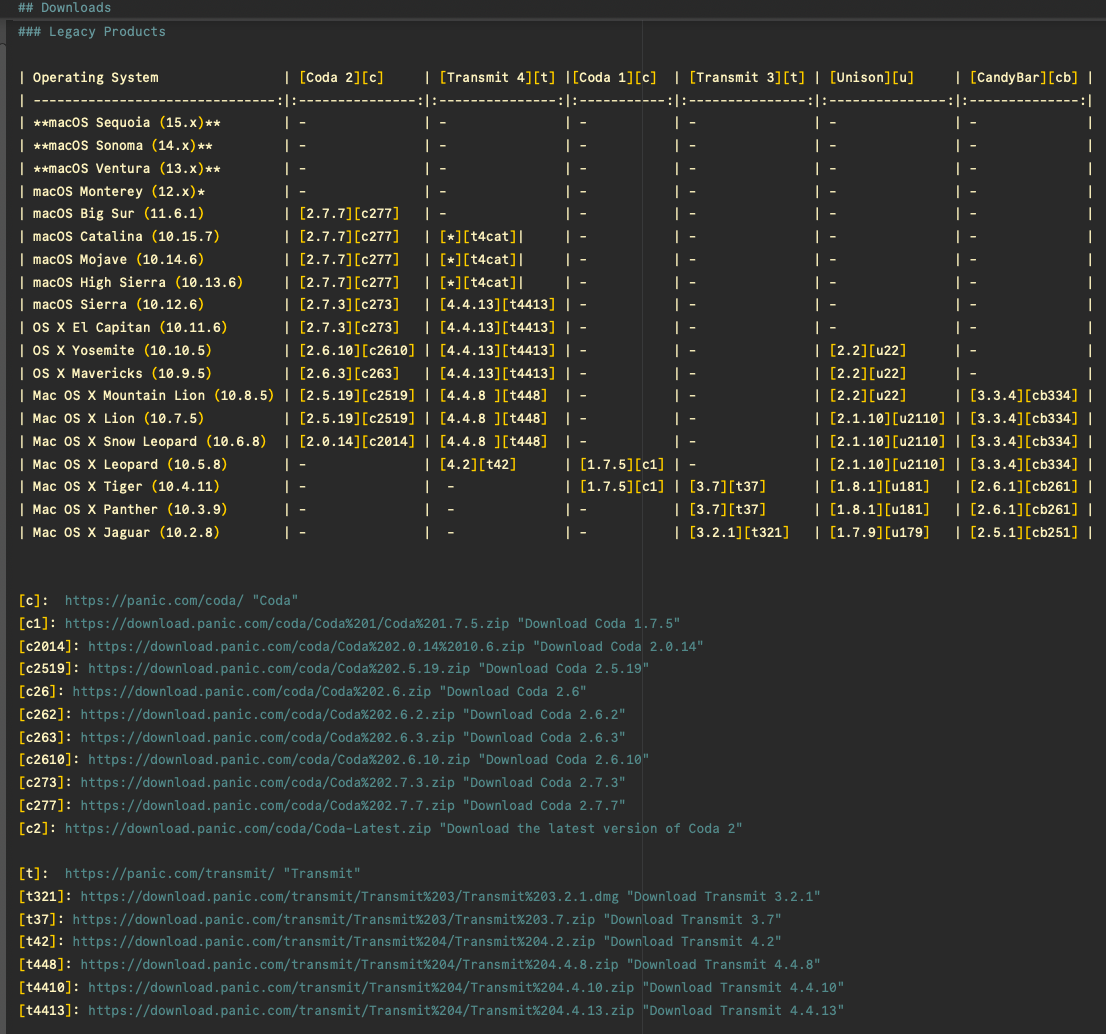Click the '"Download Coda 2.6"' title text
The width and height of the screenshot is (1106, 1034).
(514, 692)
